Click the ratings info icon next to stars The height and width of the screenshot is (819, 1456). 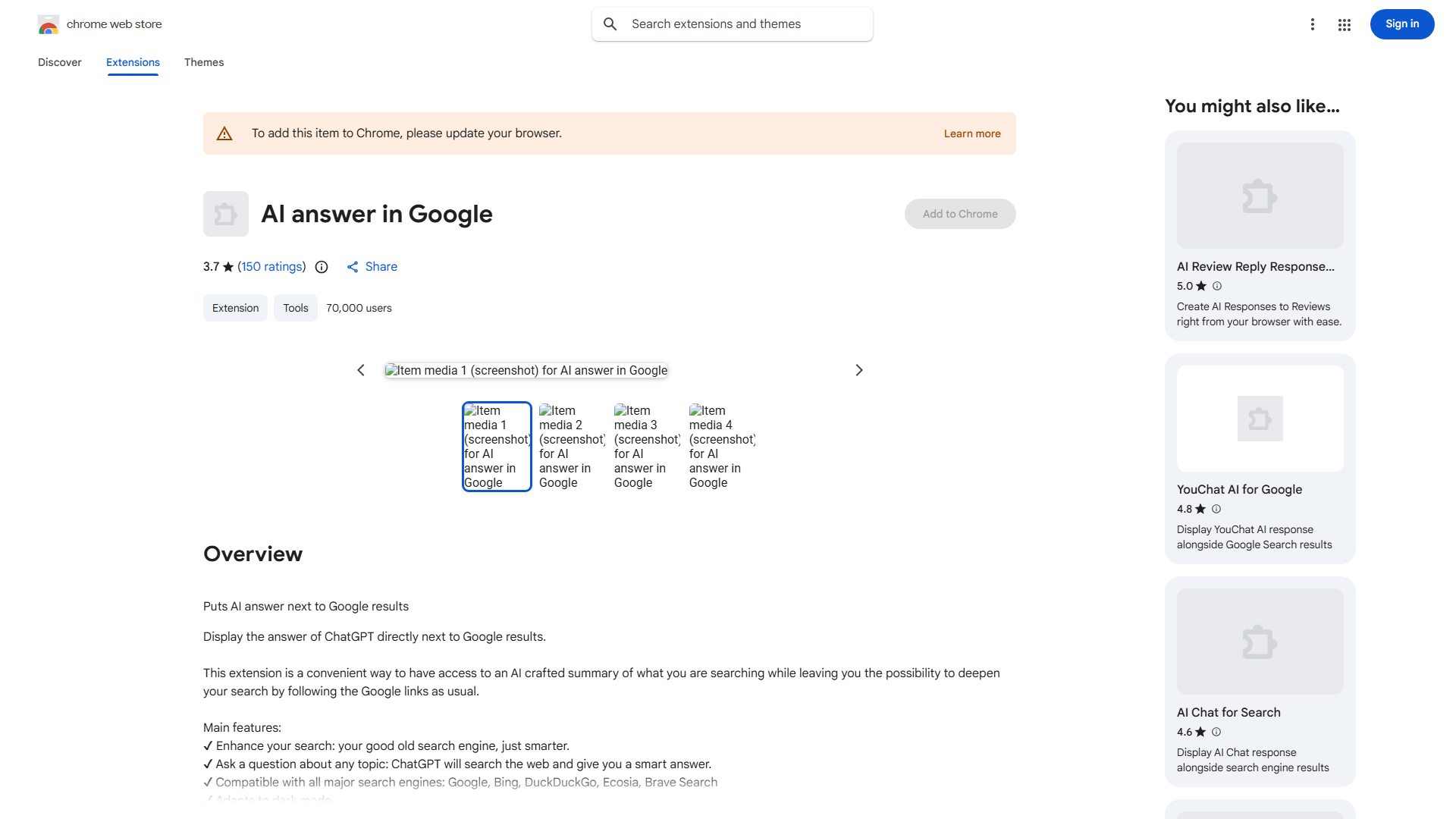click(321, 267)
